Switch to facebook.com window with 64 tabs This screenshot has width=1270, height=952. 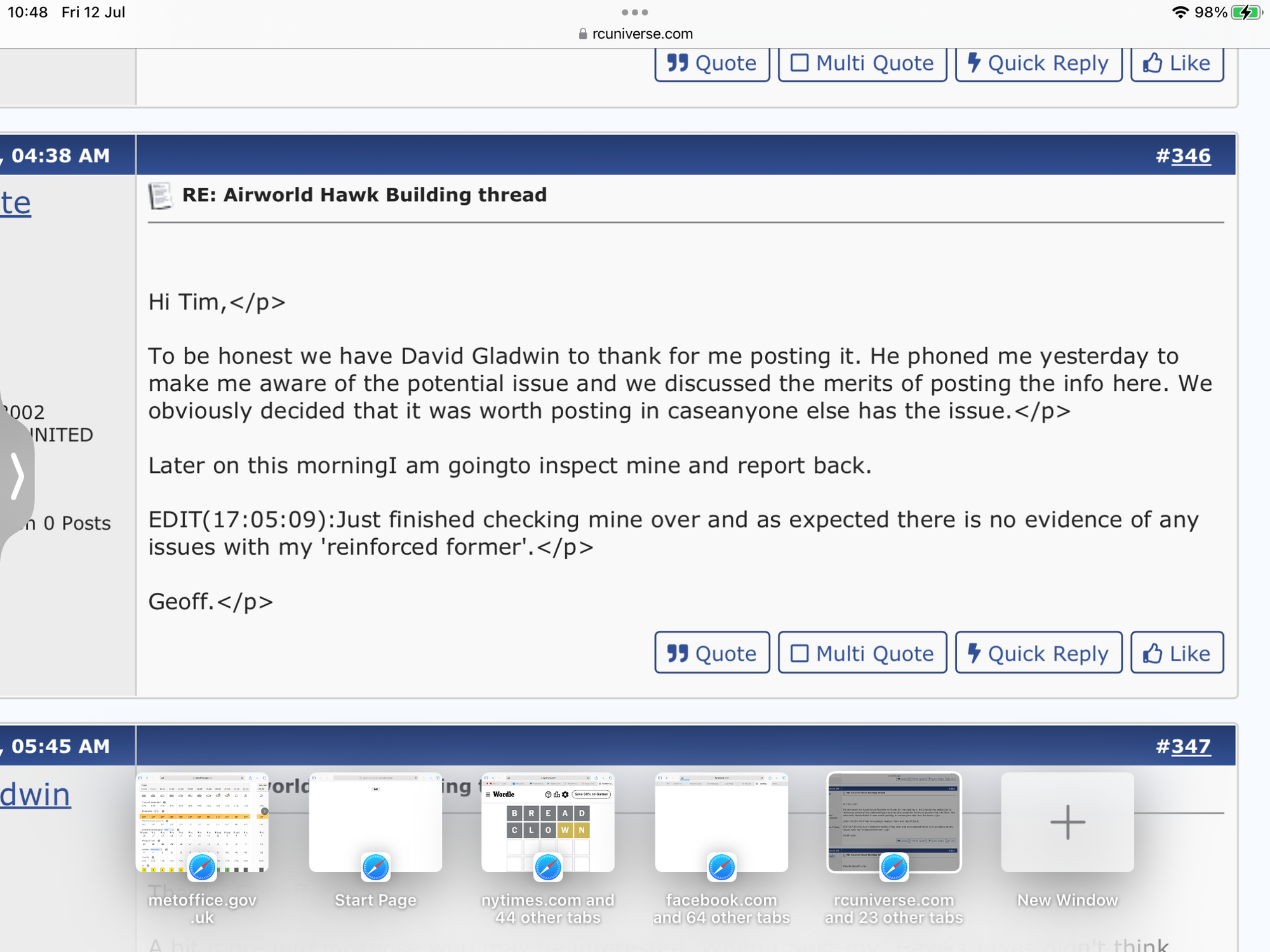click(721, 823)
